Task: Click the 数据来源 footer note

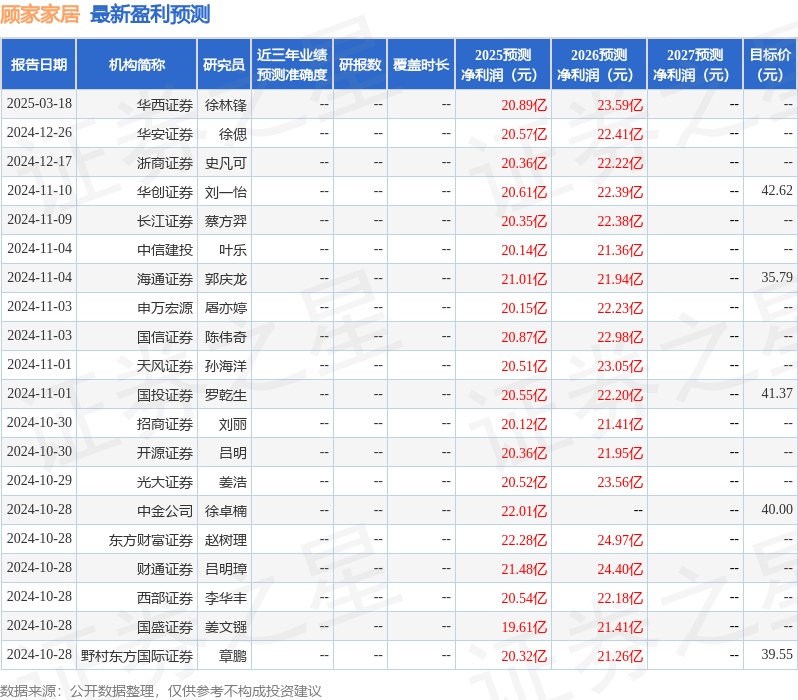Action: click(161, 691)
